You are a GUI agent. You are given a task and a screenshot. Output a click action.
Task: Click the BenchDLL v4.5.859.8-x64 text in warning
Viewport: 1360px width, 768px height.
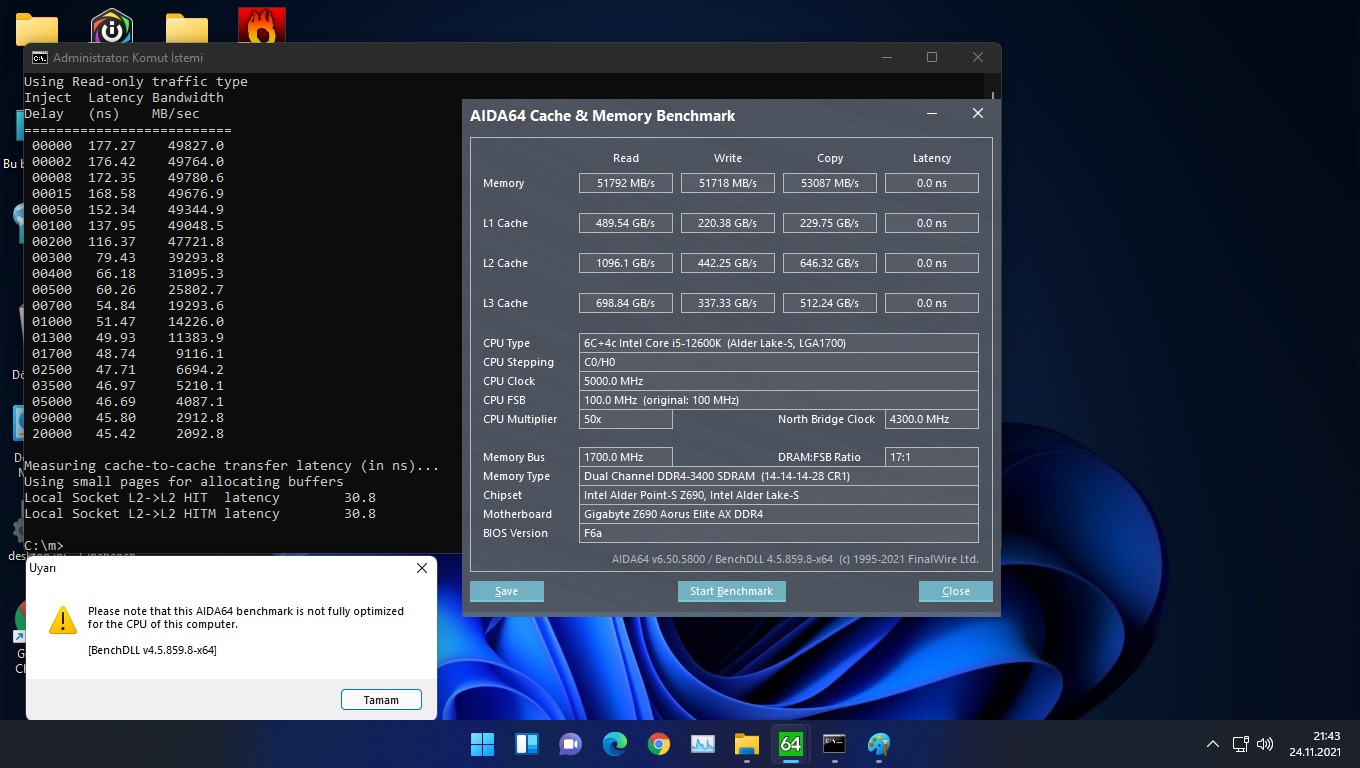click(152, 650)
